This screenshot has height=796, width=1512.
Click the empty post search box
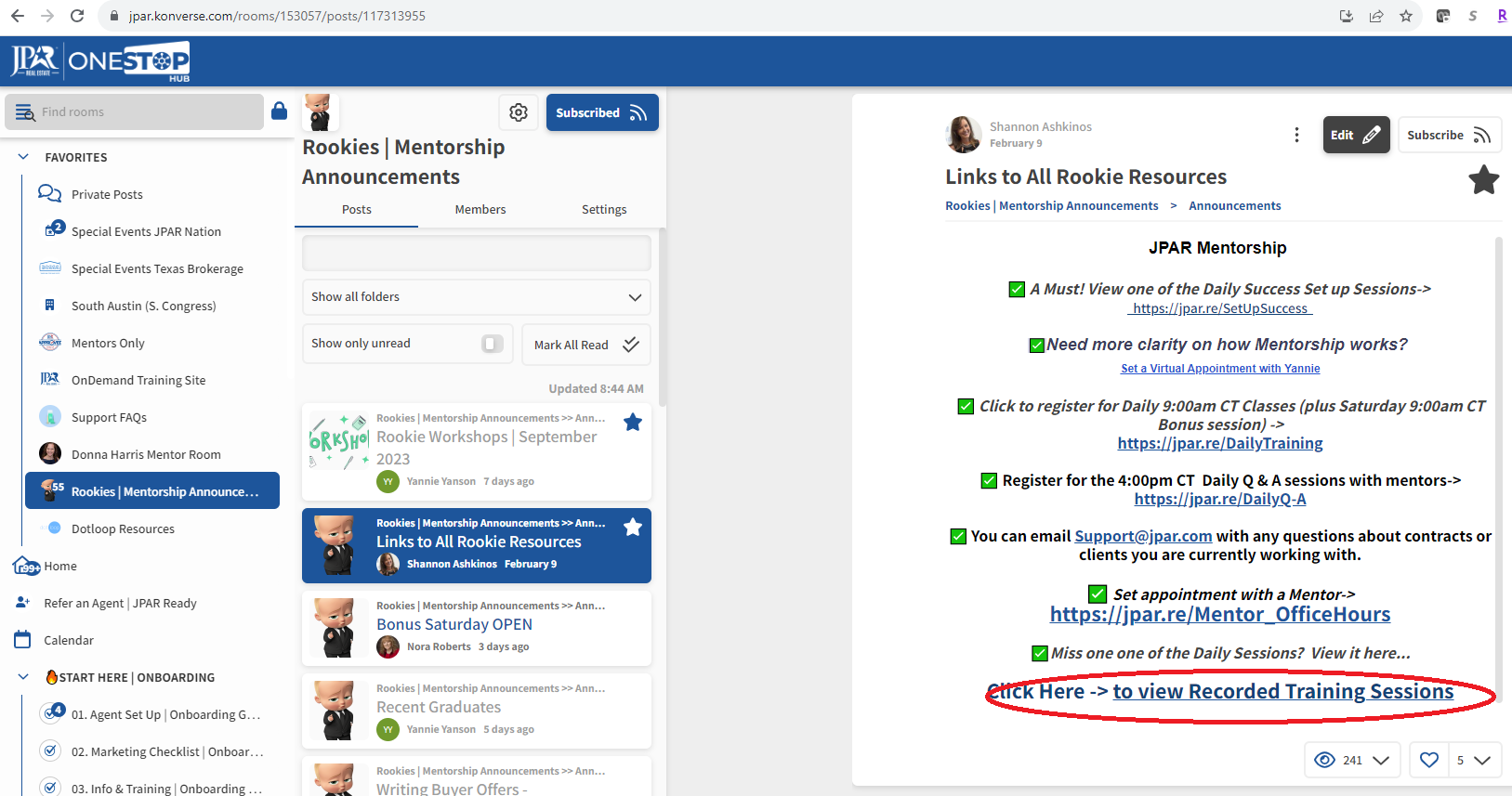476,253
